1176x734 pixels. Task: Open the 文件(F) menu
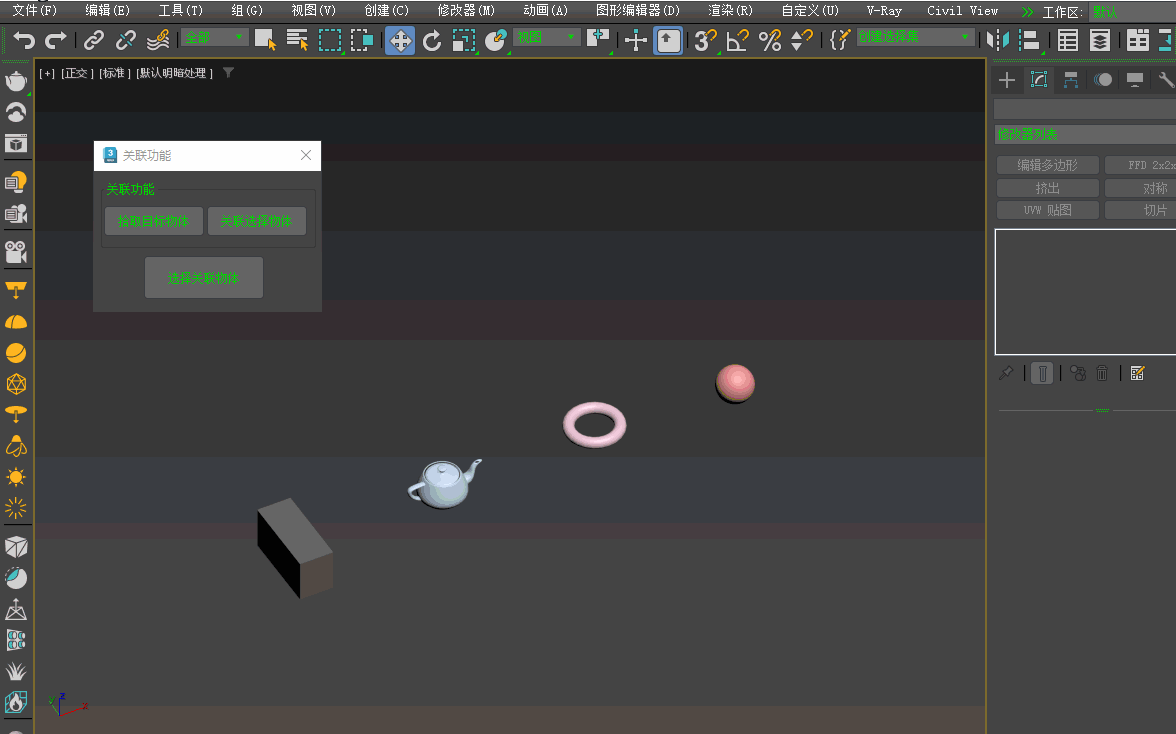(35, 10)
